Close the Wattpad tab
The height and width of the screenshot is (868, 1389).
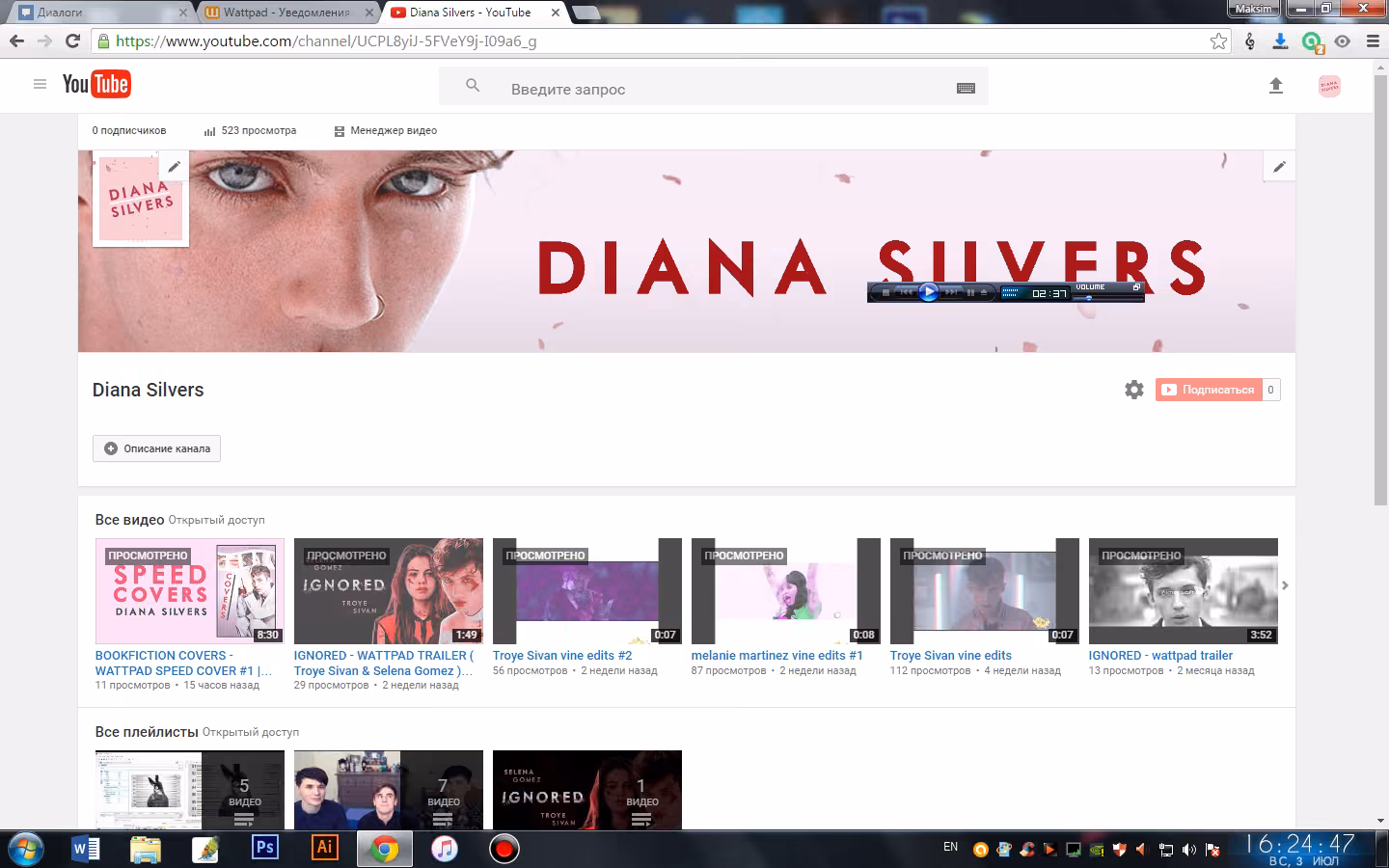(368, 13)
